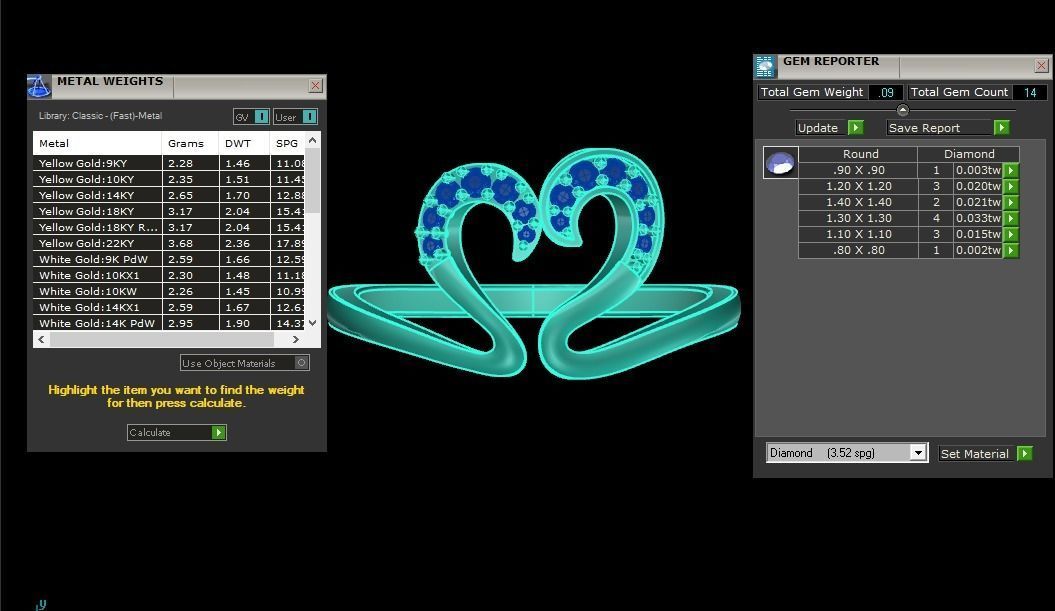Click metal table scroll left arrow
Image resolution: width=1055 pixels, height=611 pixels.
tap(41, 340)
